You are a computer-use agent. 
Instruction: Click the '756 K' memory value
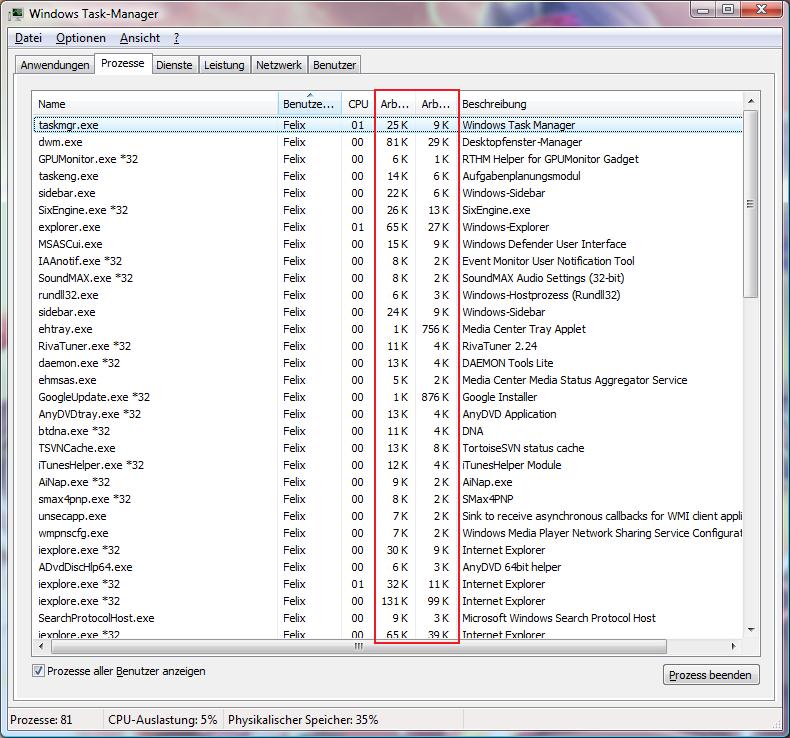[435, 329]
